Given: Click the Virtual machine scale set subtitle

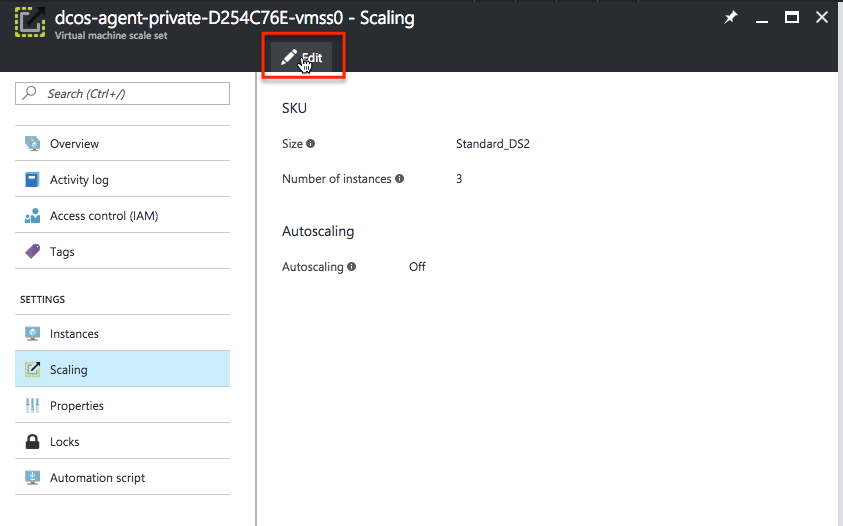Looking at the screenshot, I should point(111,35).
